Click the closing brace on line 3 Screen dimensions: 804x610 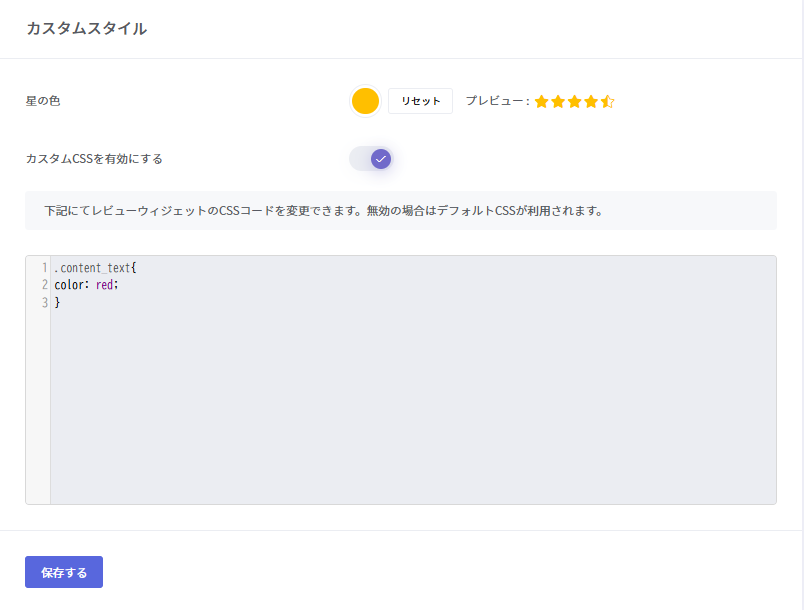coord(57,302)
